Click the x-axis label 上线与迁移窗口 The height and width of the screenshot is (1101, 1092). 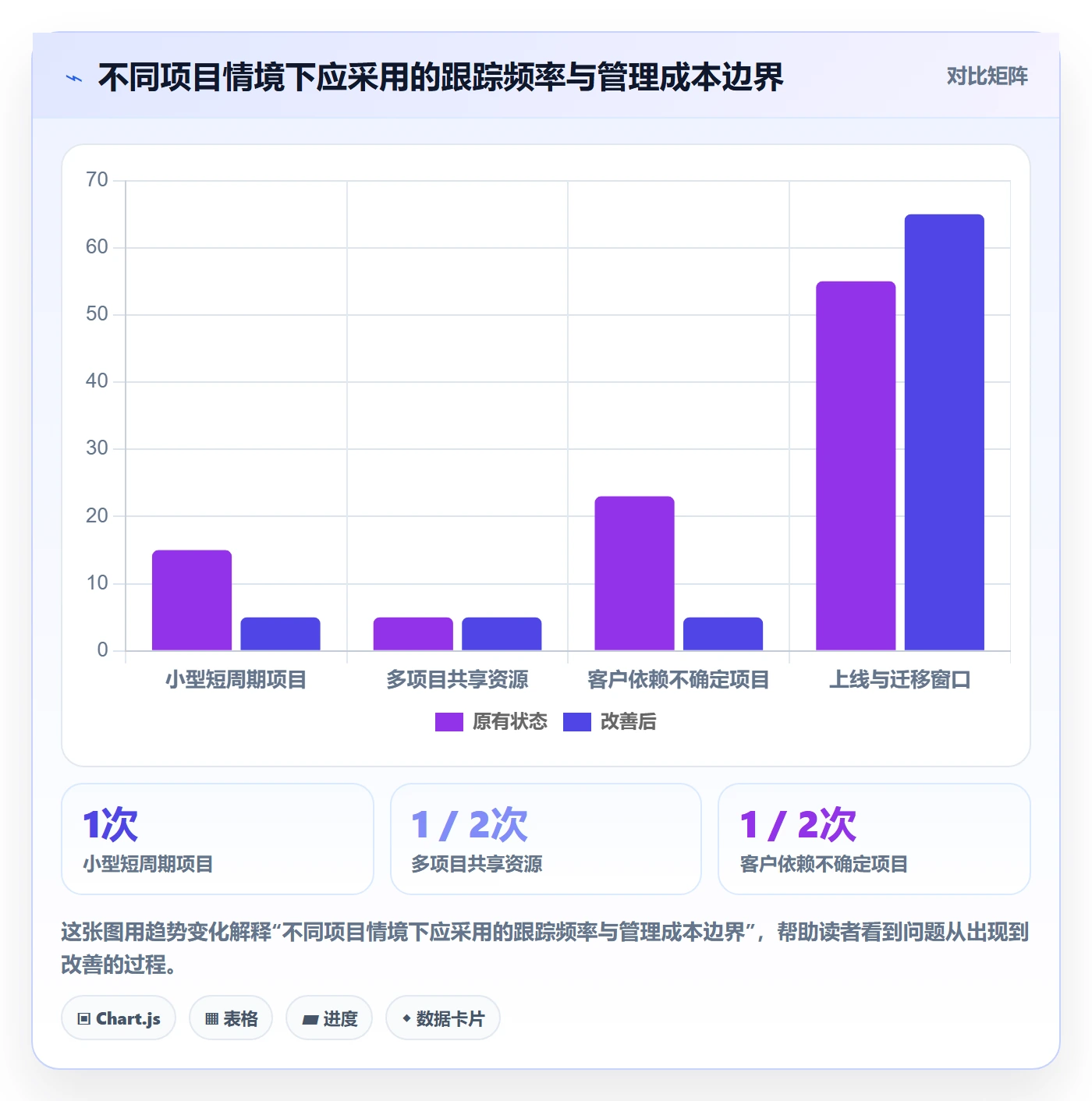tap(900, 680)
